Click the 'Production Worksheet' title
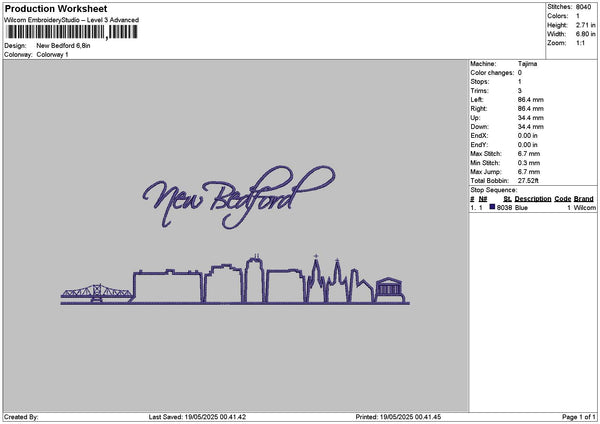The image size is (600, 424). pos(56,8)
